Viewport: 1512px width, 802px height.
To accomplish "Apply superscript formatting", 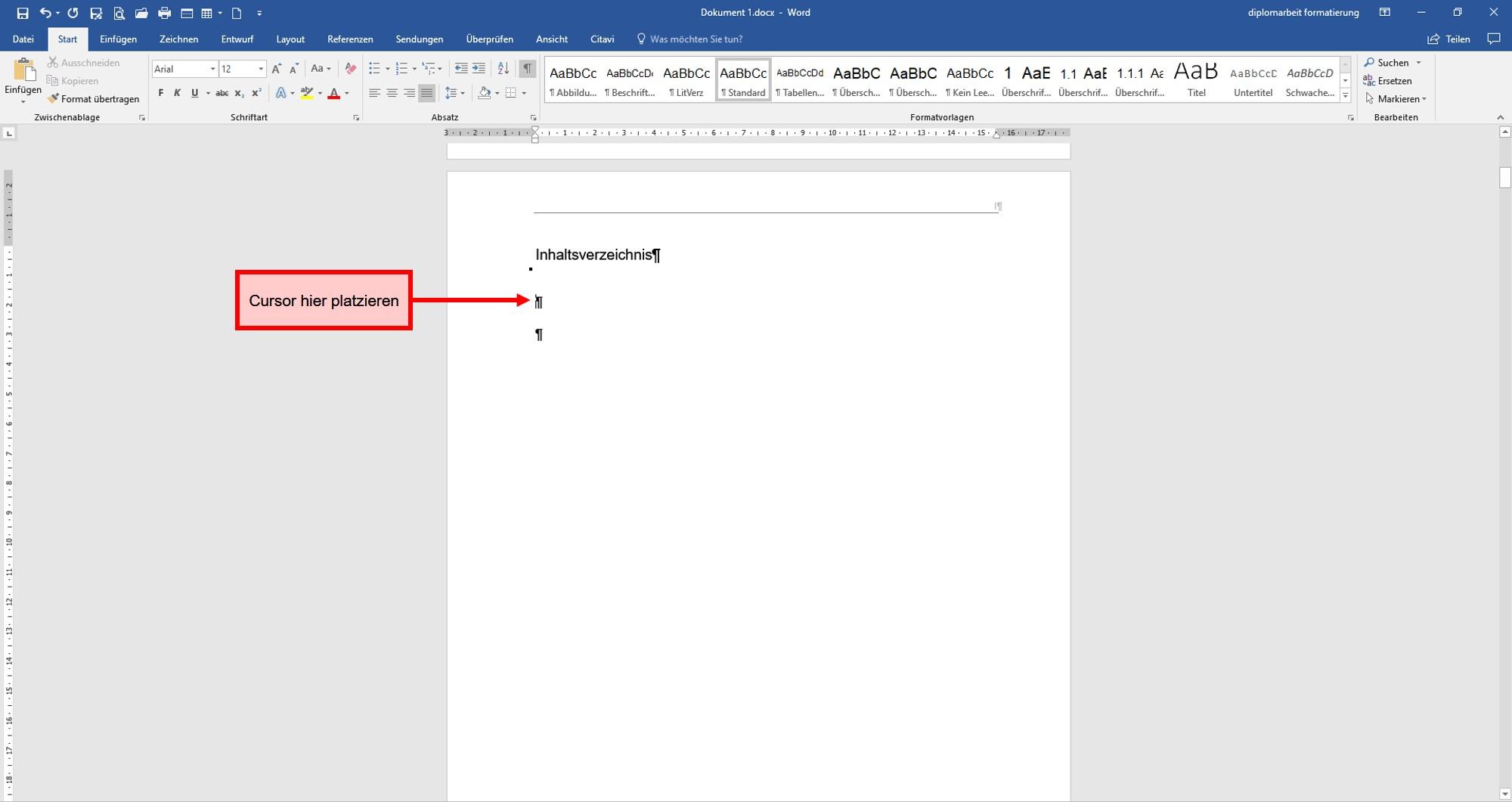I will [x=256, y=93].
